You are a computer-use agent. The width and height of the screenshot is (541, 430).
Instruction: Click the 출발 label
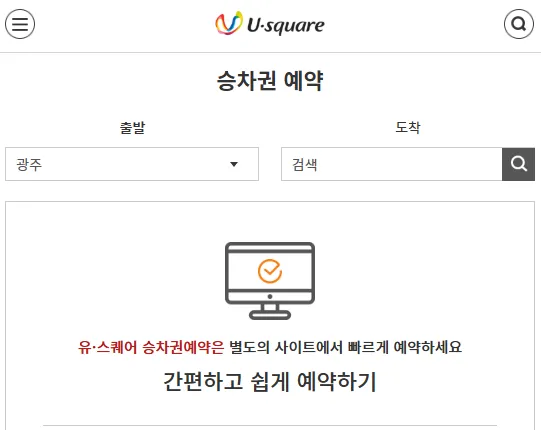click(132, 128)
